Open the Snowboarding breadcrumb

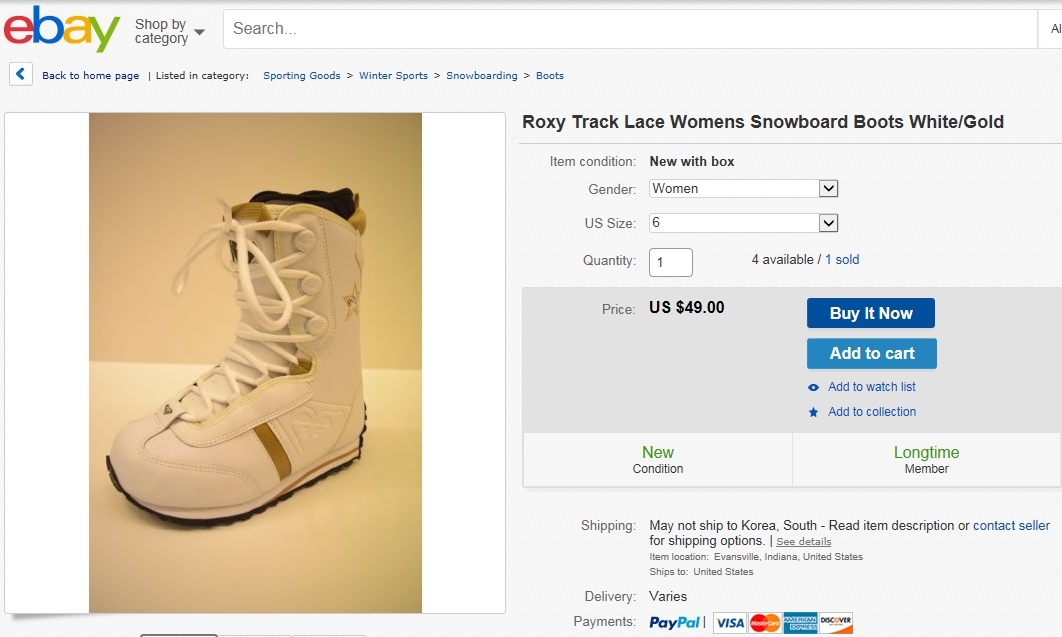(482, 76)
